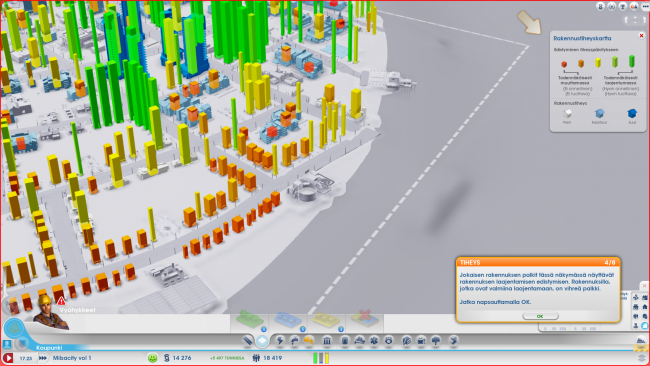Click the RCI demand bars
650x366 pixels.
321,358
